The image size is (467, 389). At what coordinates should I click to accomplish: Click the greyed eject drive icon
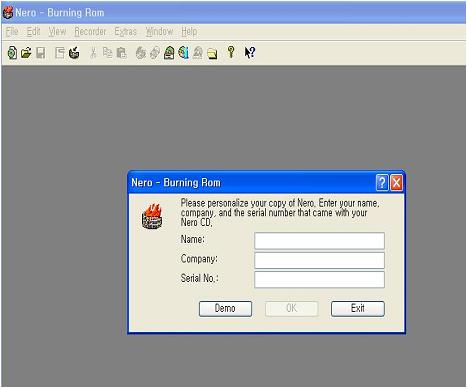pyautogui.click(x=198, y=53)
